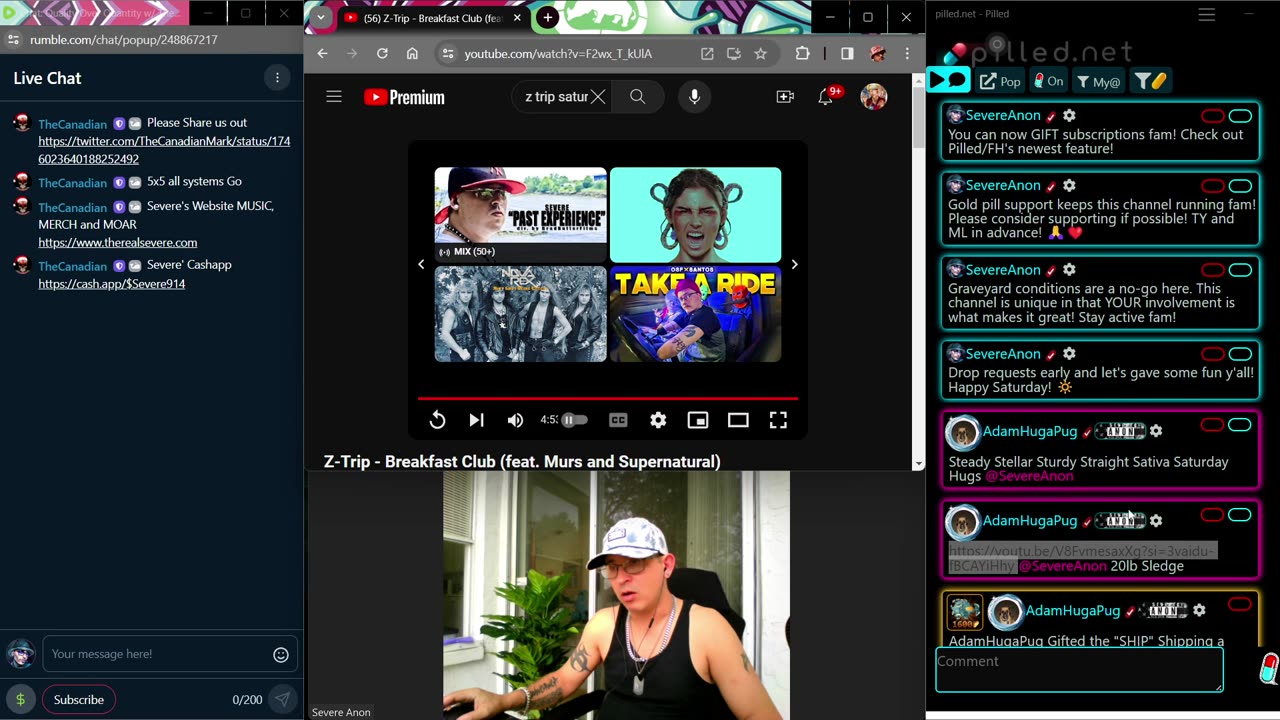The width and height of the screenshot is (1280, 720).
Task: Click the Rumble Subscribe button
Action: 79,699
